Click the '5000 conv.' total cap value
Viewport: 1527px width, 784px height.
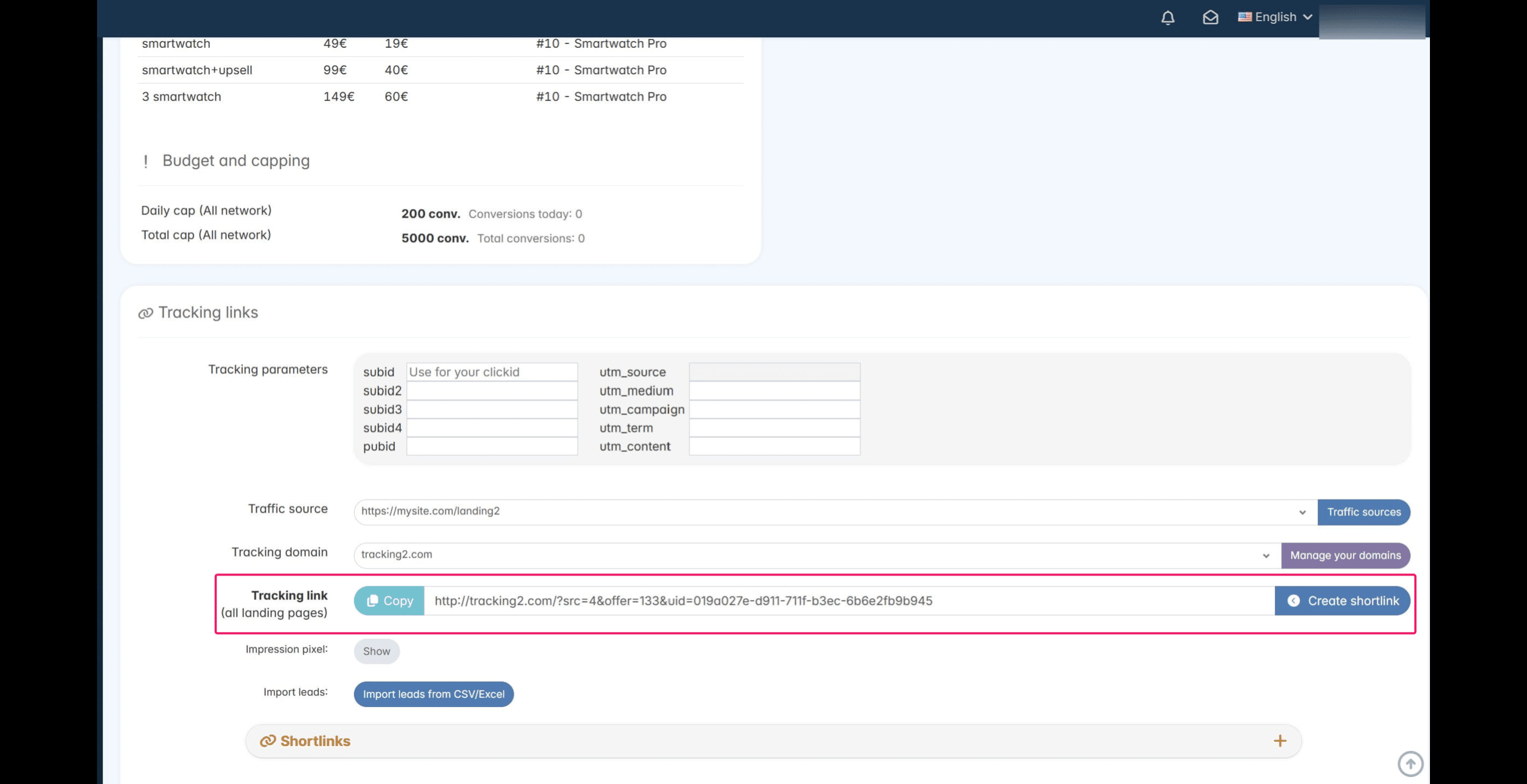435,238
